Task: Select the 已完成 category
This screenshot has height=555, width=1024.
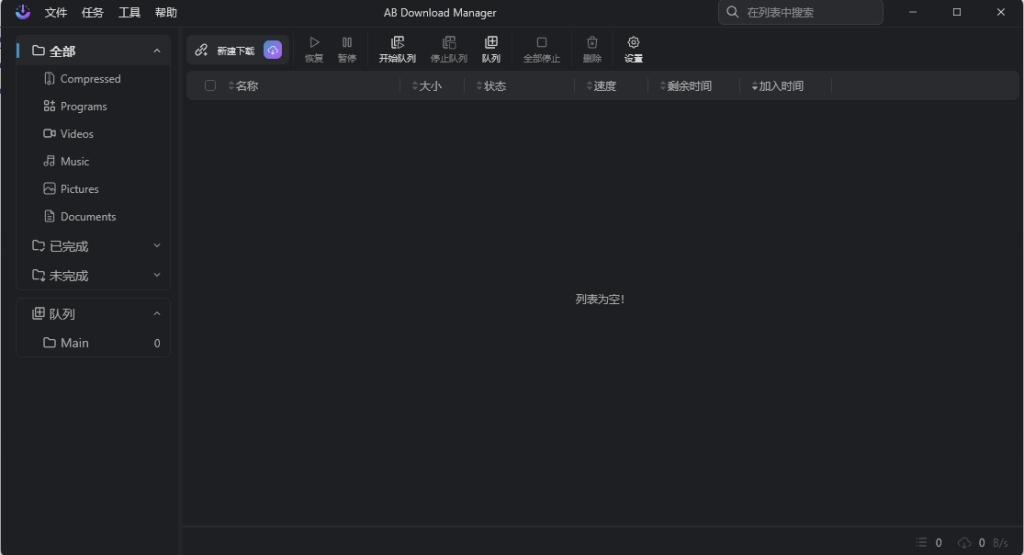Action: 93,246
